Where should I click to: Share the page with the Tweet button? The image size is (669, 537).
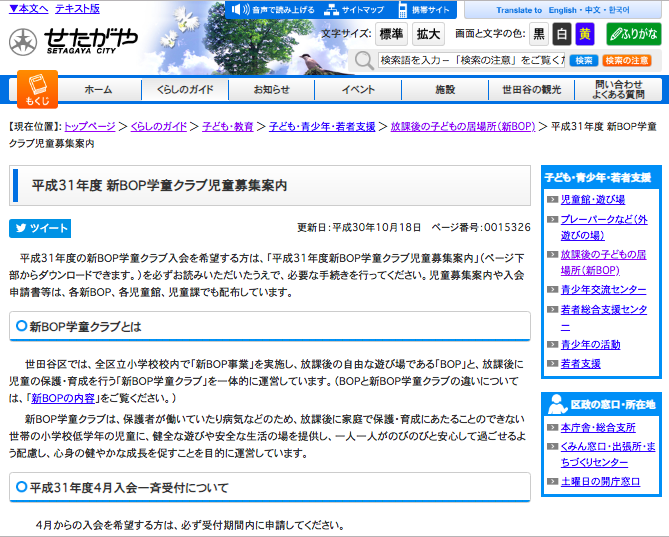(40, 228)
